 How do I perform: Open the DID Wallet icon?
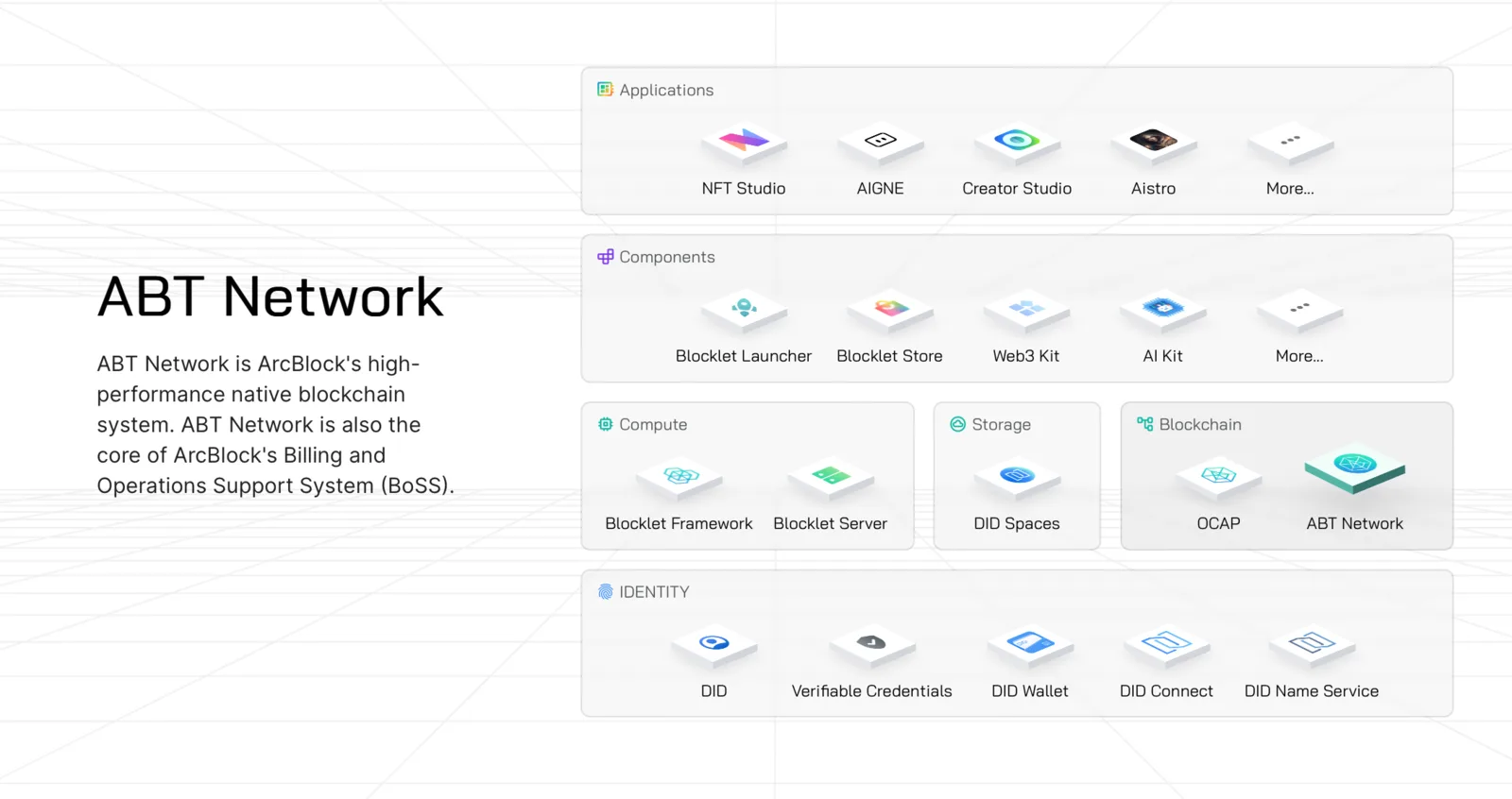point(1030,646)
